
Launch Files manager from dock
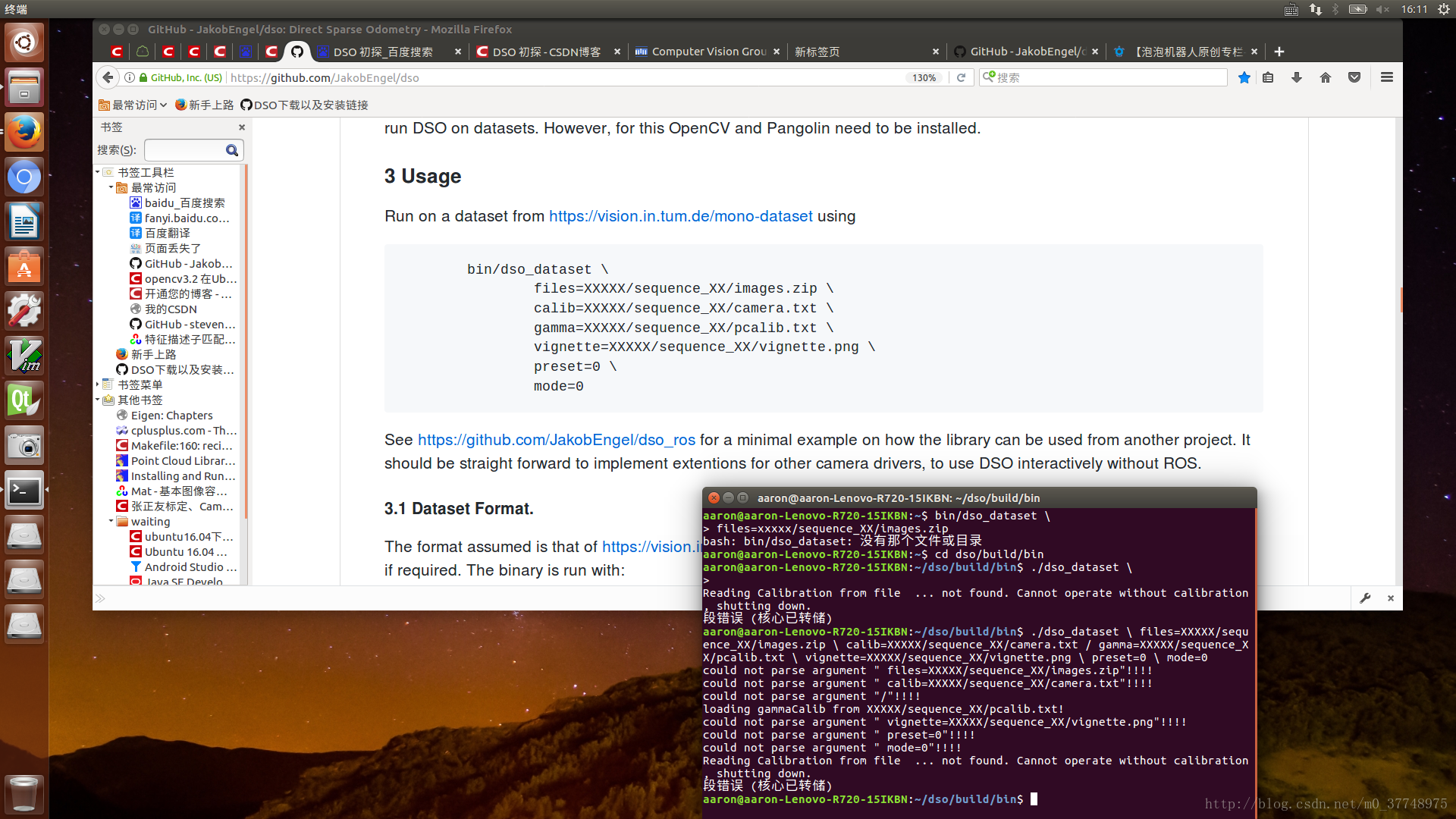point(24,87)
